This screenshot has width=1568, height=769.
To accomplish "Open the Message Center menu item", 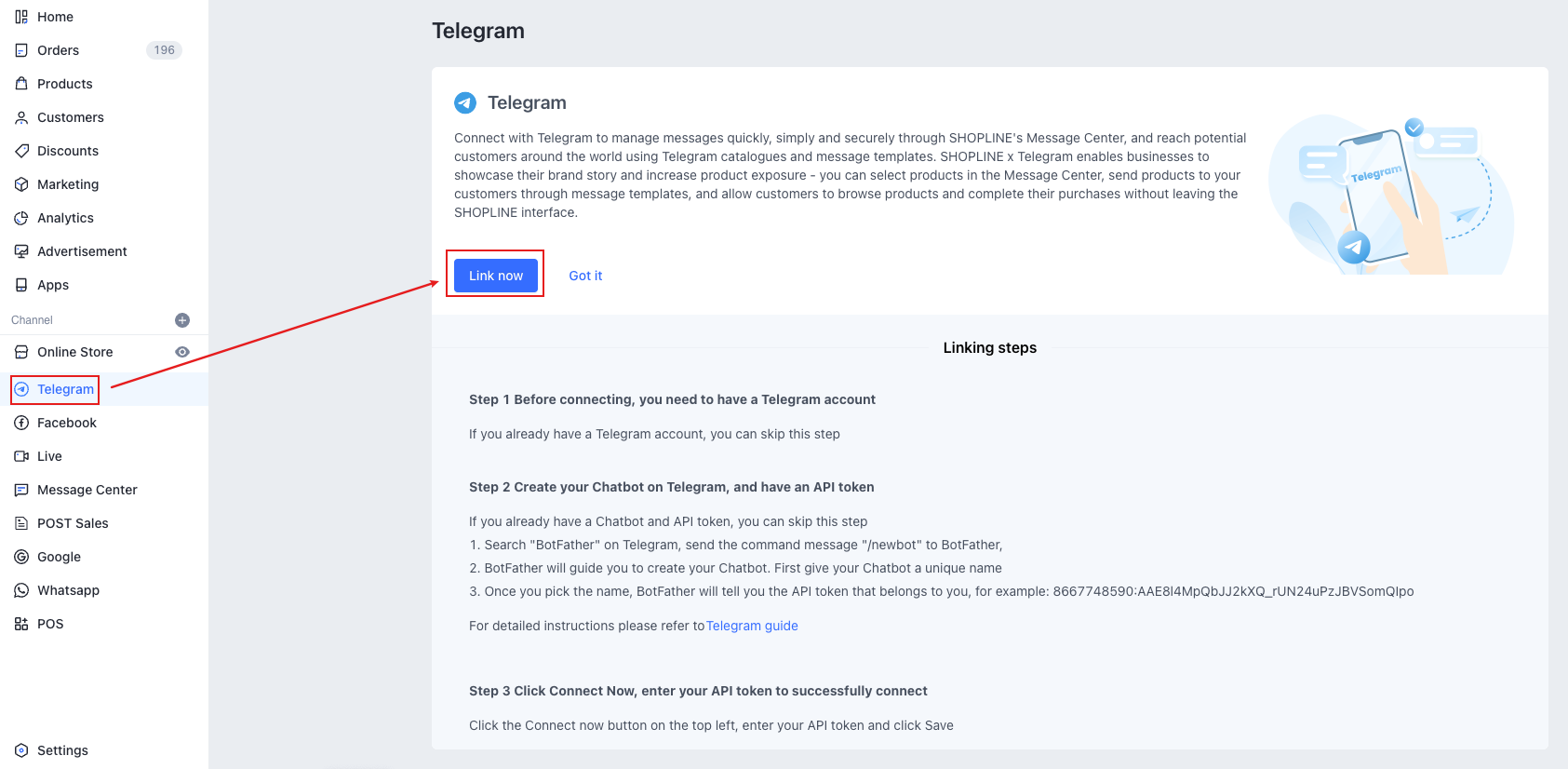I will (x=87, y=490).
